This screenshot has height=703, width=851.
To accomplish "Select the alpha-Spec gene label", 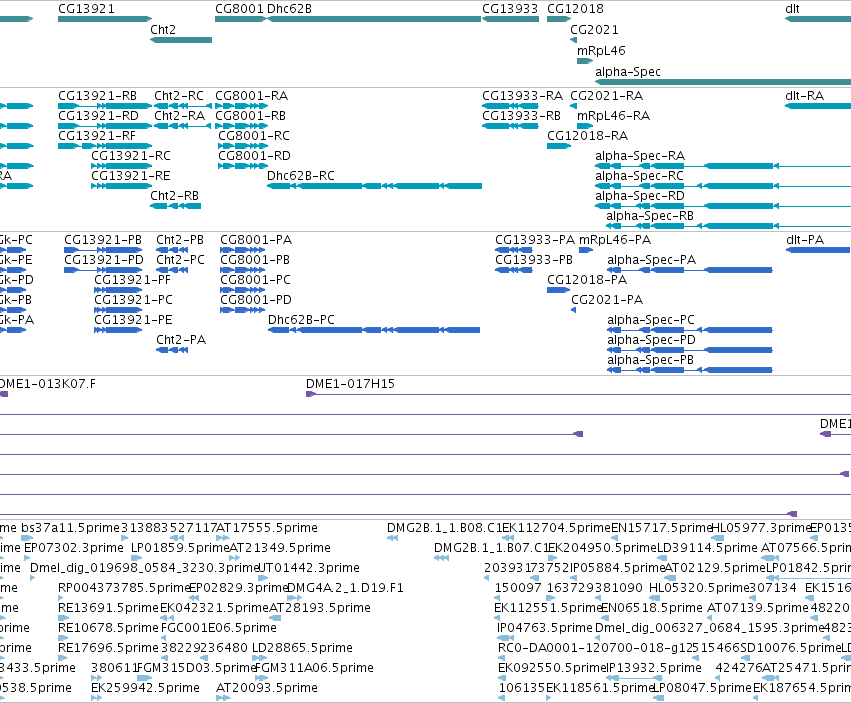I will coord(628,72).
